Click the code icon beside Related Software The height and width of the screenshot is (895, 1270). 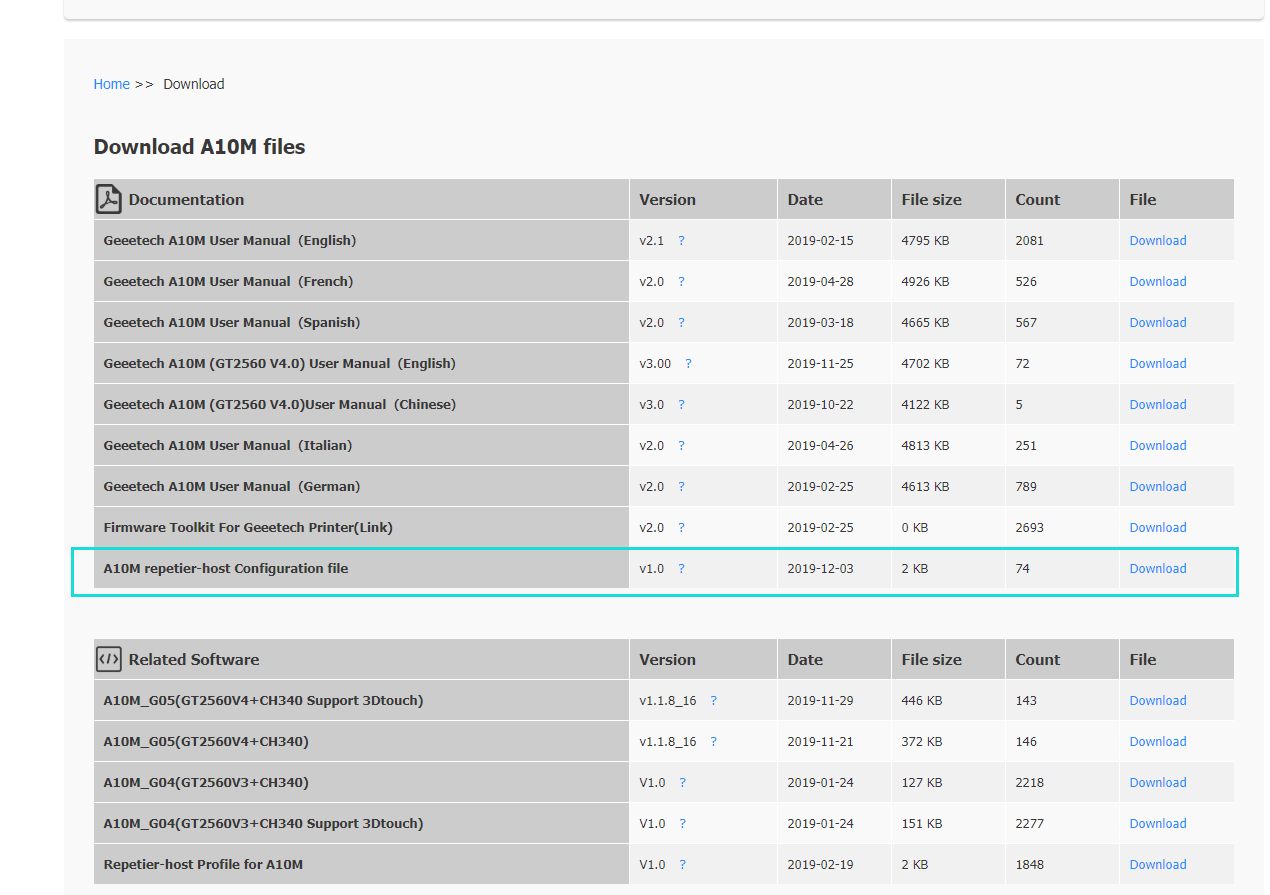108,659
